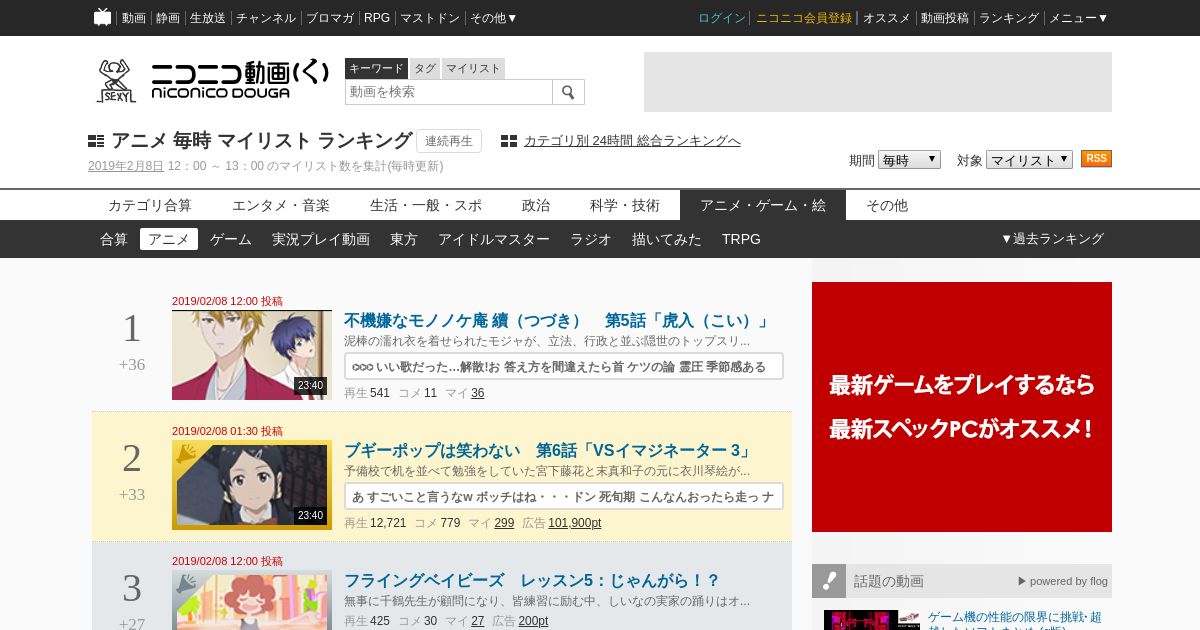Click thumbnail of rank 3 フライングベイビーズ video
The height and width of the screenshot is (630, 1200).
pyautogui.click(x=252, y=600)
